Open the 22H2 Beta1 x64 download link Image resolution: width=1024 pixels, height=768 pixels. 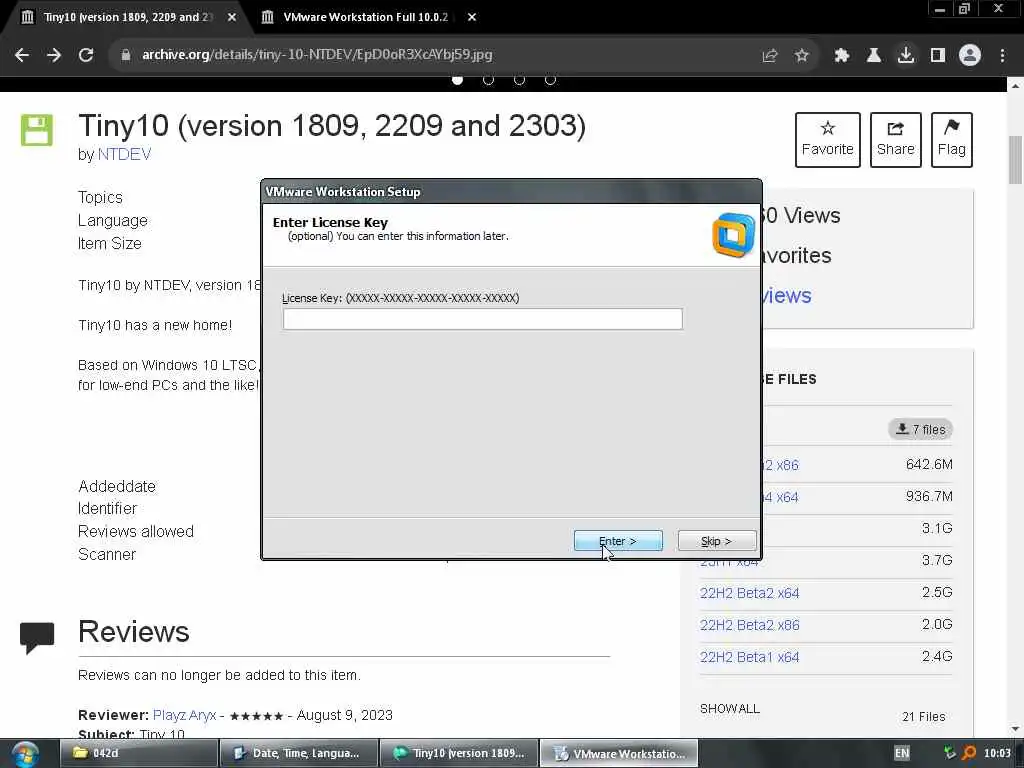pos(749,657)
